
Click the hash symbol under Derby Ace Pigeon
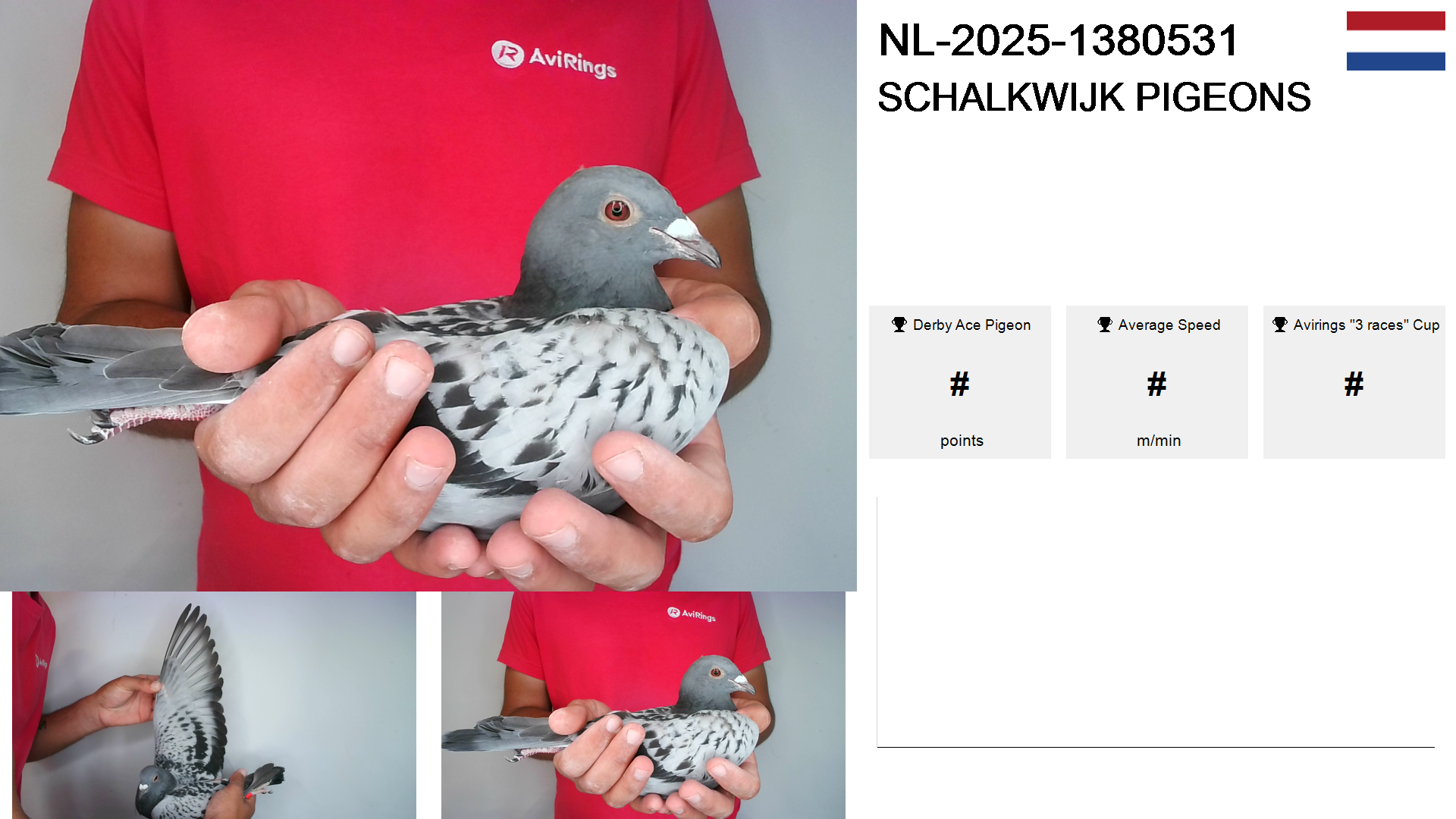coord(959,384)
